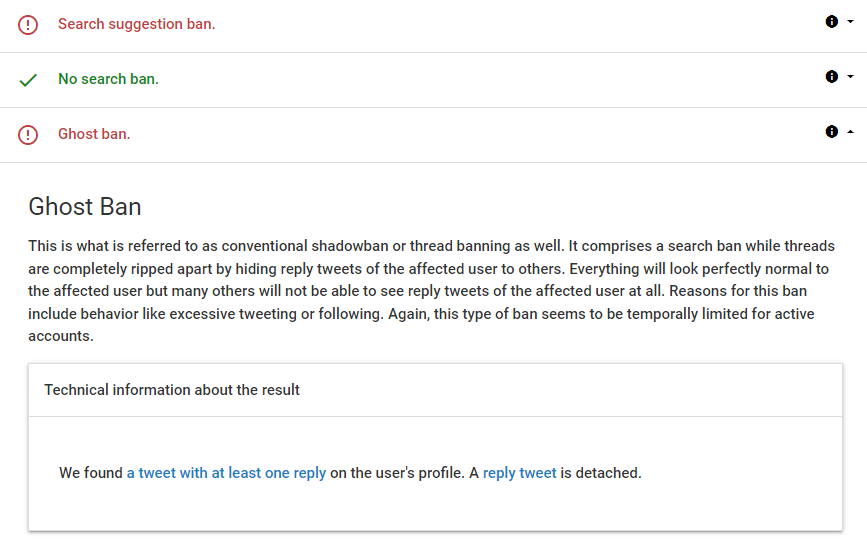Viewport: 867px width, 560px height.
Task: Click "on the user's profile" text
Action: (396, 473)
